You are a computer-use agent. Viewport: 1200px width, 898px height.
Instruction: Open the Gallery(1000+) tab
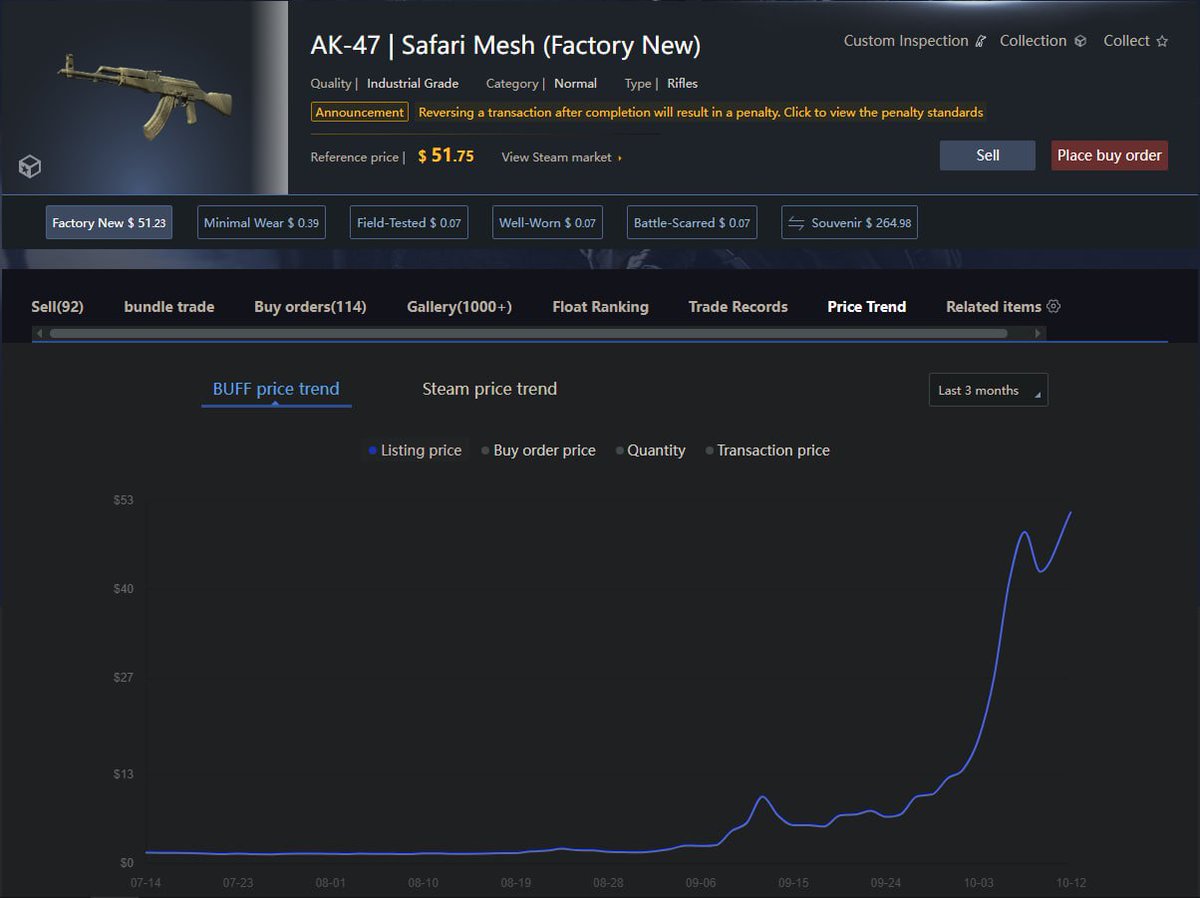point(459,307)
